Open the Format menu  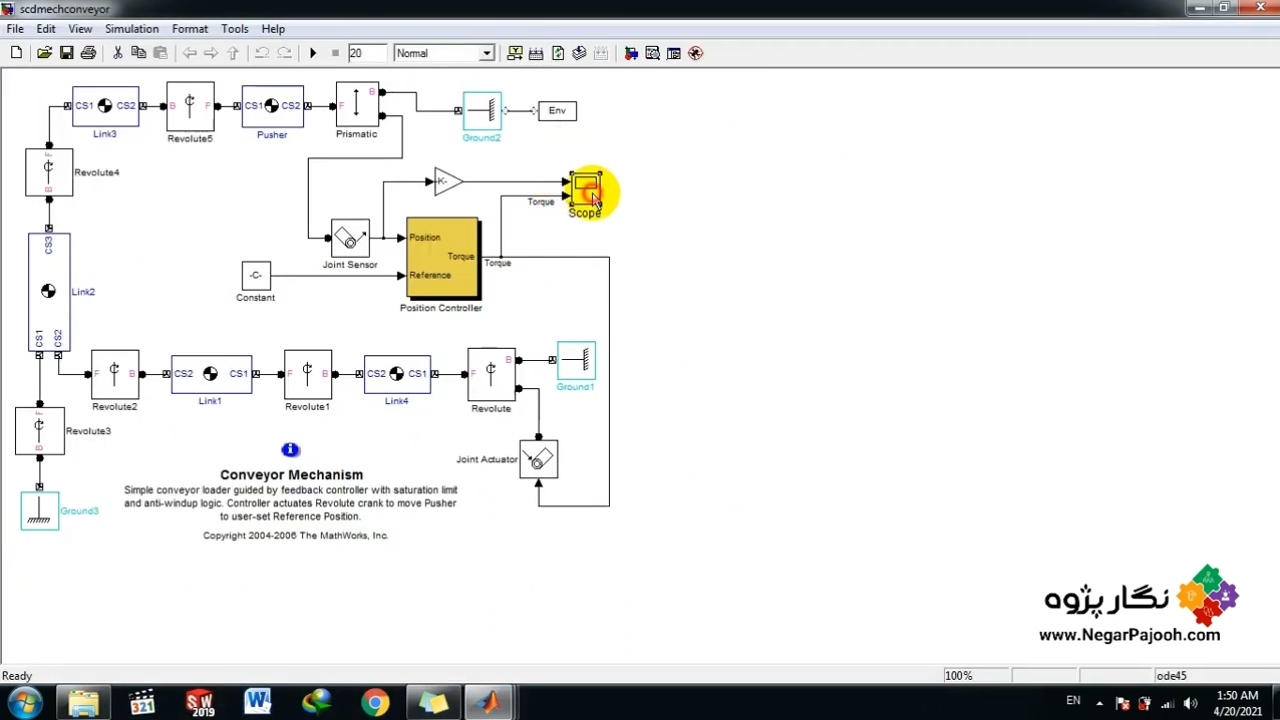point(190,29)
